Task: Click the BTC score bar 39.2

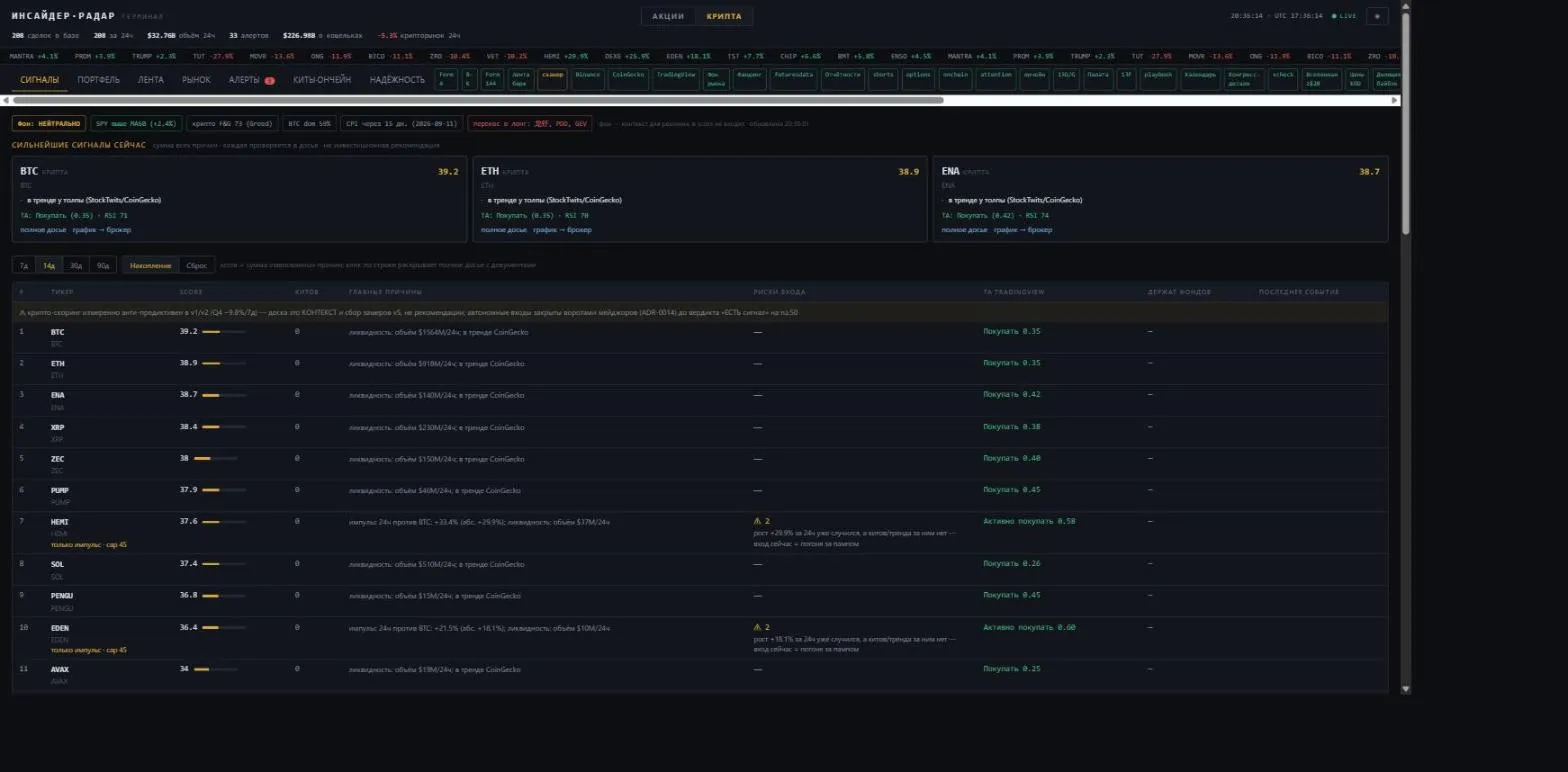Action: pos(224,332)
